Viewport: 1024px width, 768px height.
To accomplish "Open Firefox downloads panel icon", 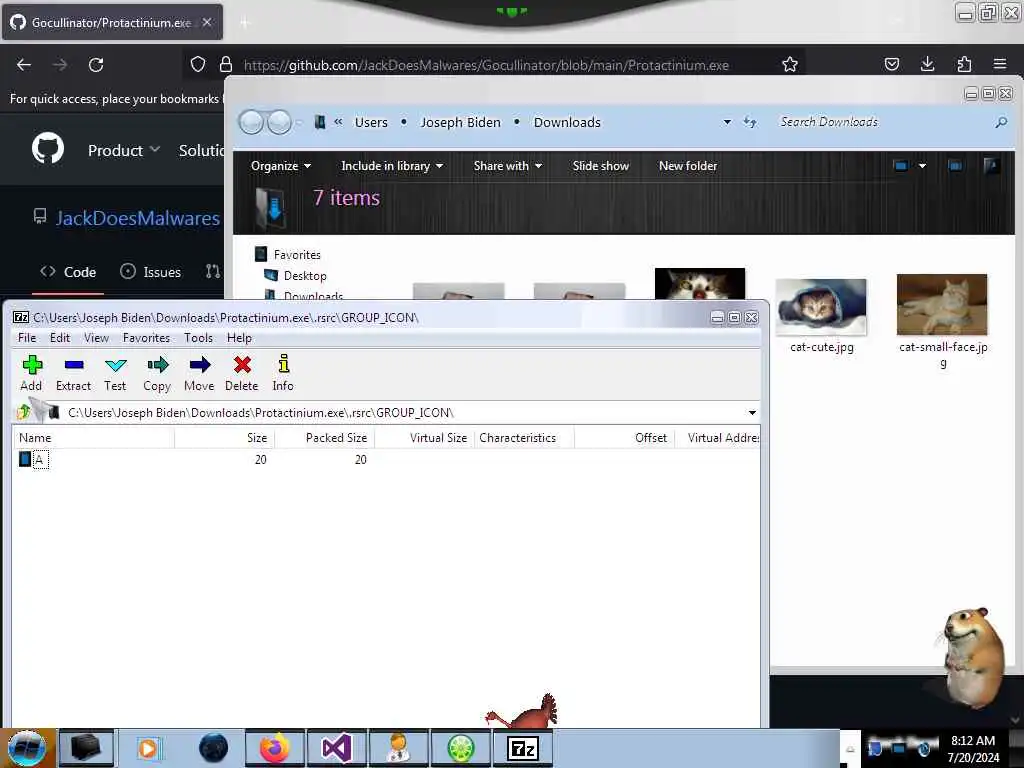I will [927, 64].
